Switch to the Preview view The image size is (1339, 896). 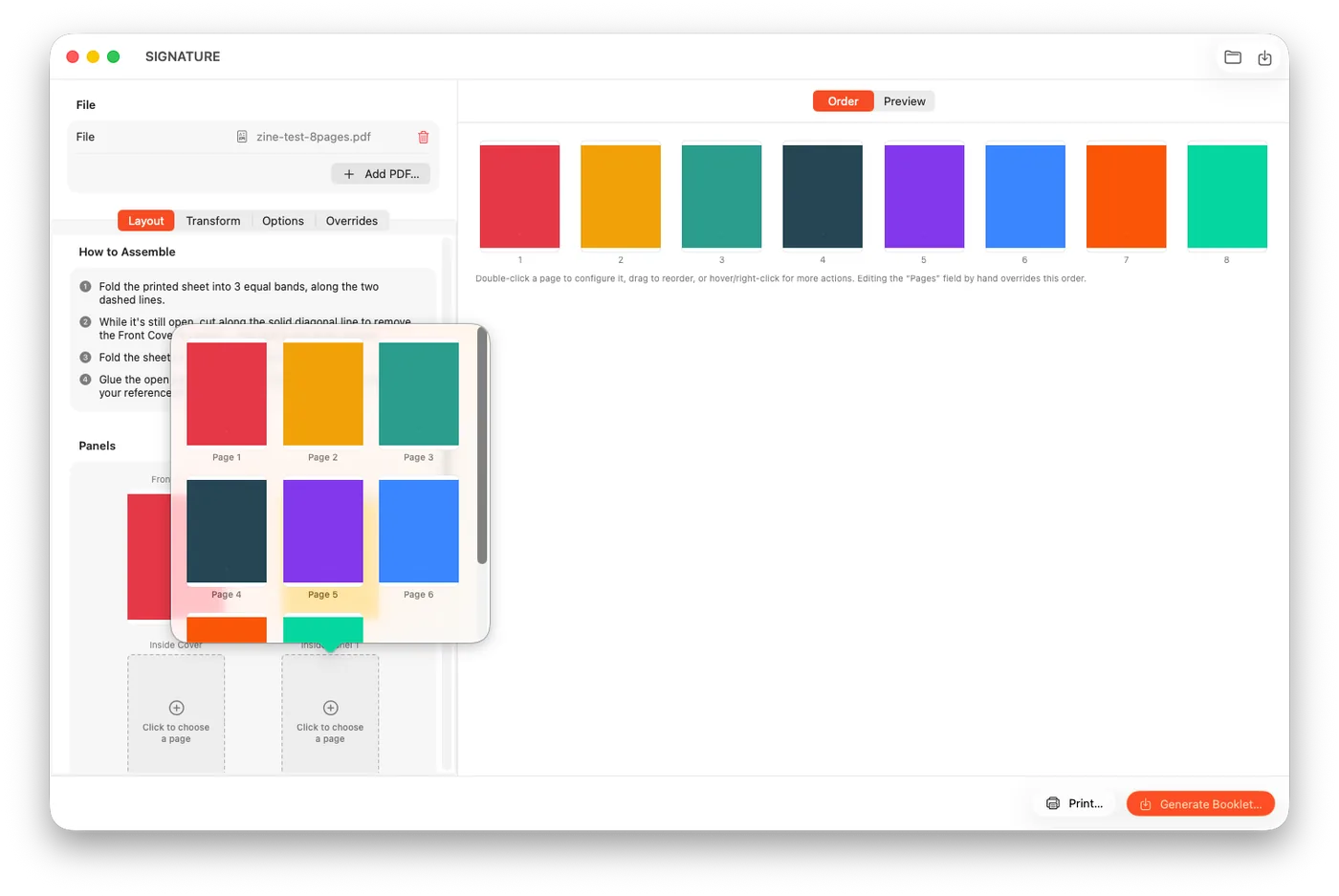pos(904,101)
